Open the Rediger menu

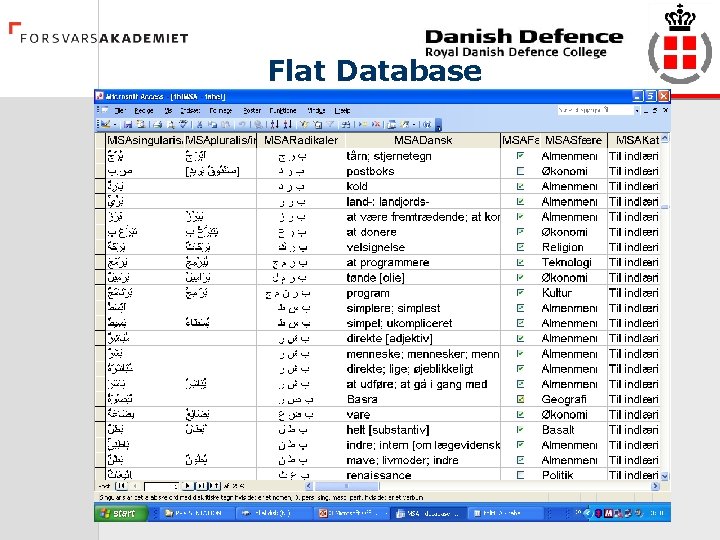[144, 111]
